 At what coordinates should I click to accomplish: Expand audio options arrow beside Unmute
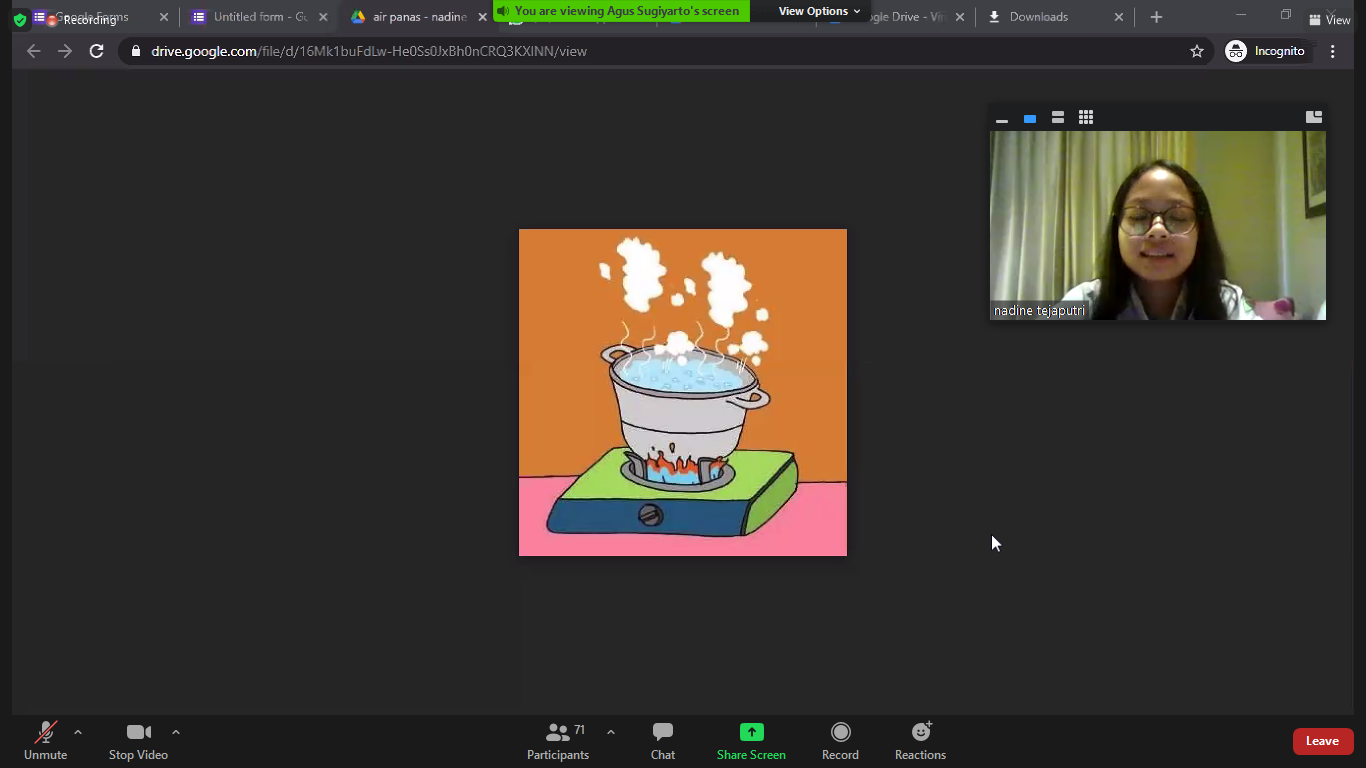coord(78,732)
